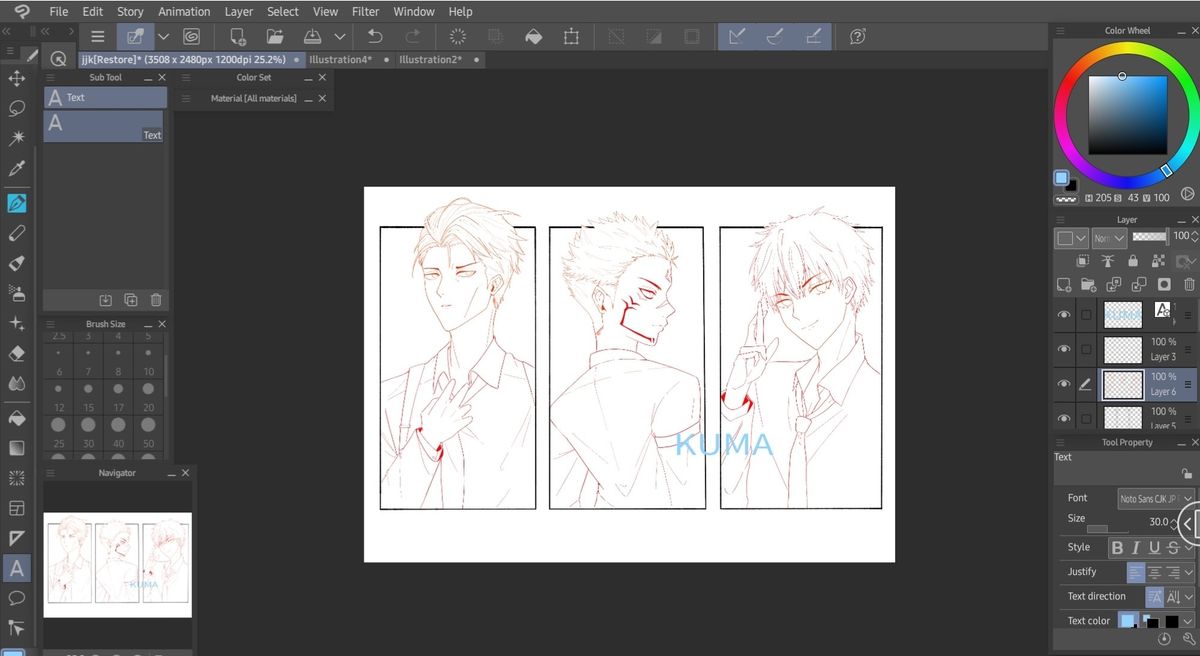This screenshot has height=656, width=1200.
Task: Hide Layer 6
Action: click(1064, 384)
